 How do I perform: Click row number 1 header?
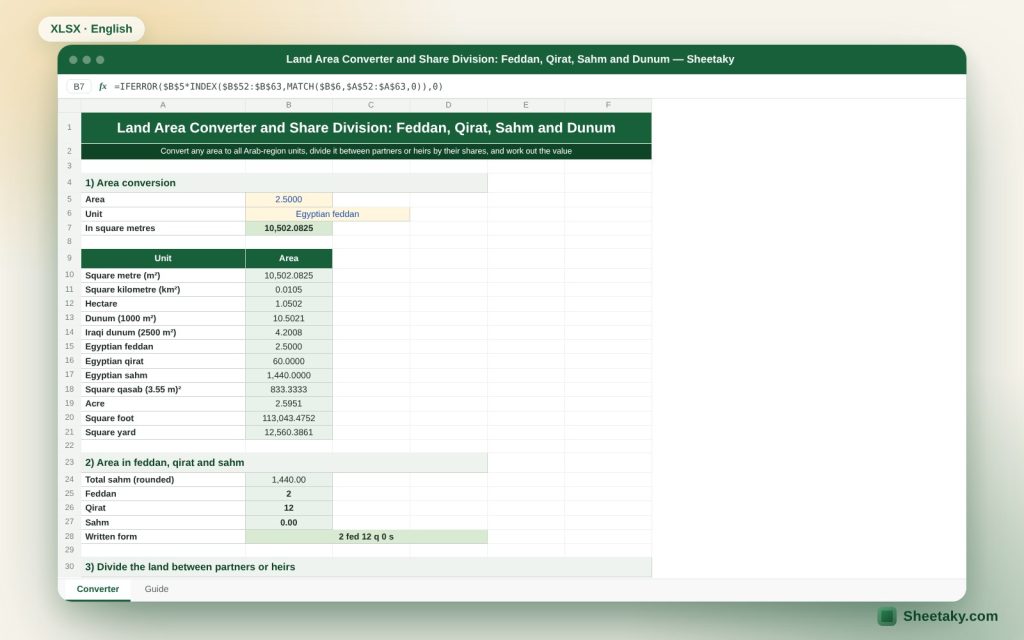point(69,127)
